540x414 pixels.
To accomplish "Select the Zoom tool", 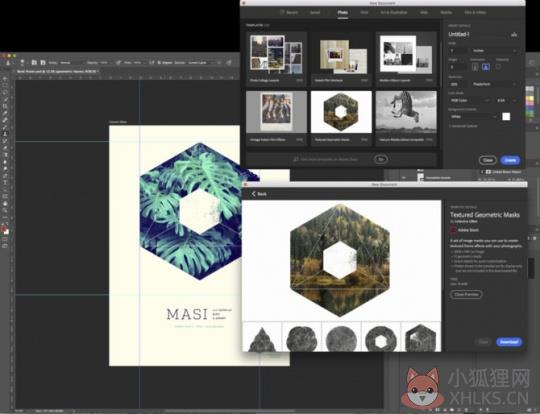I will point(5,210).
